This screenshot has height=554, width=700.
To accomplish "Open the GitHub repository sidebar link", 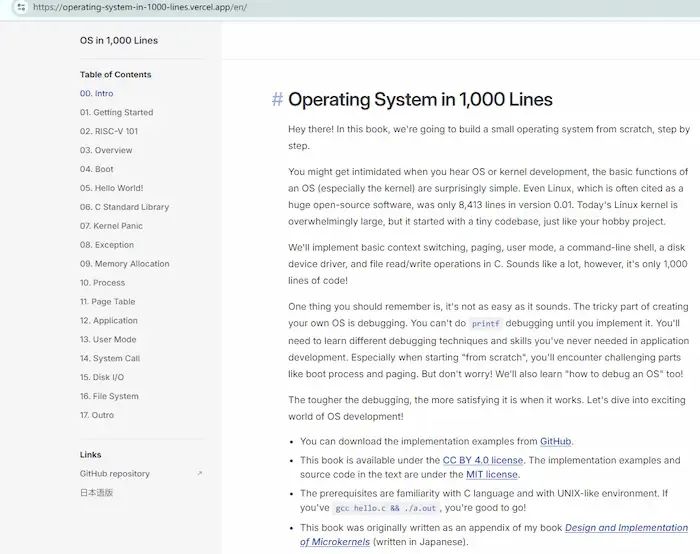I will coord(115,473).
